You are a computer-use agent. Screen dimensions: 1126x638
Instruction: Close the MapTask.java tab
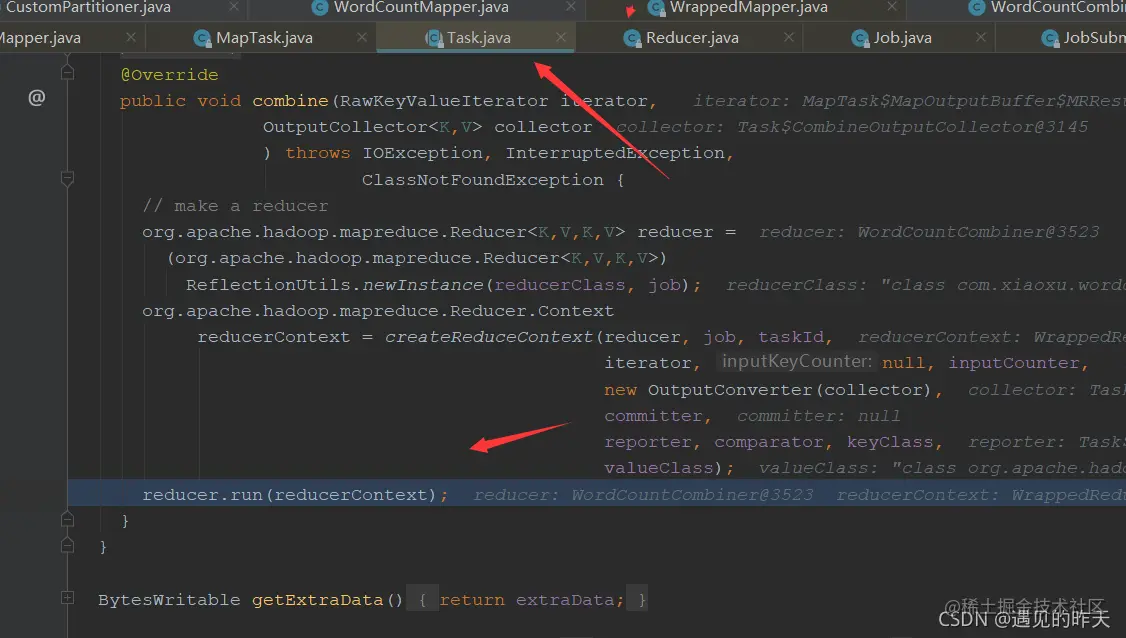tap(362, 37)
